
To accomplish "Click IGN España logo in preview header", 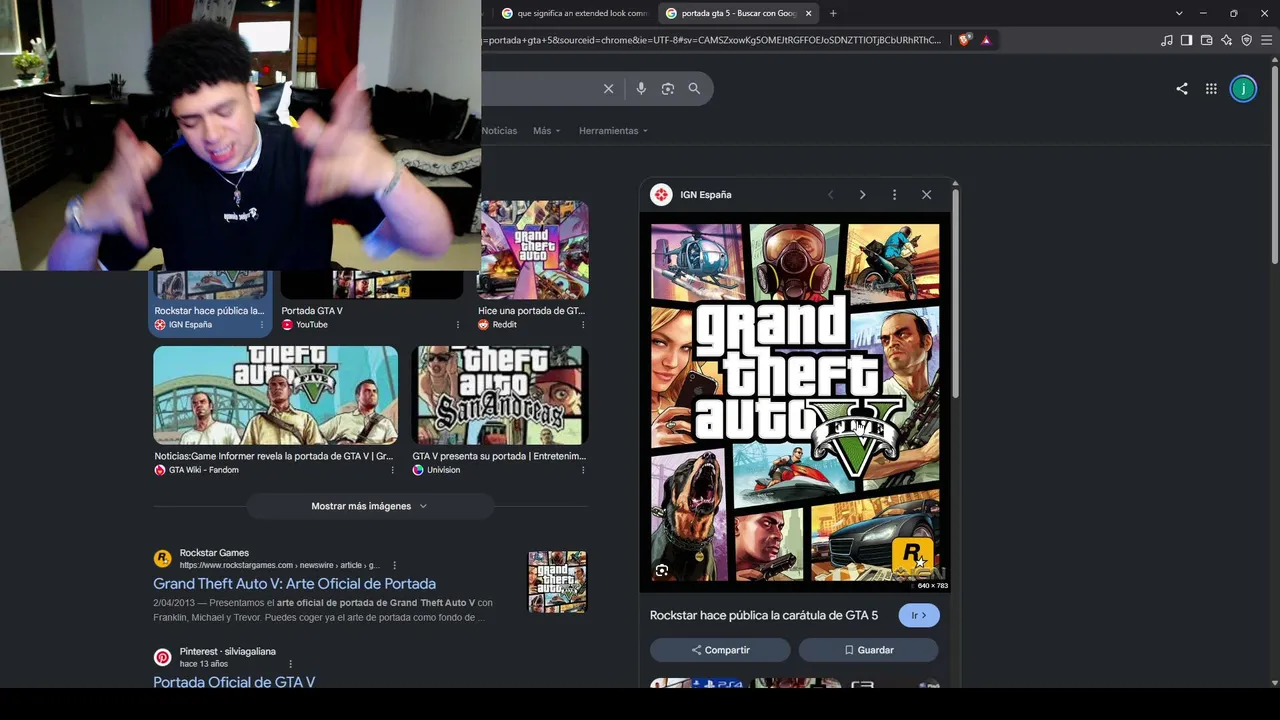I will tap(661, 195).
